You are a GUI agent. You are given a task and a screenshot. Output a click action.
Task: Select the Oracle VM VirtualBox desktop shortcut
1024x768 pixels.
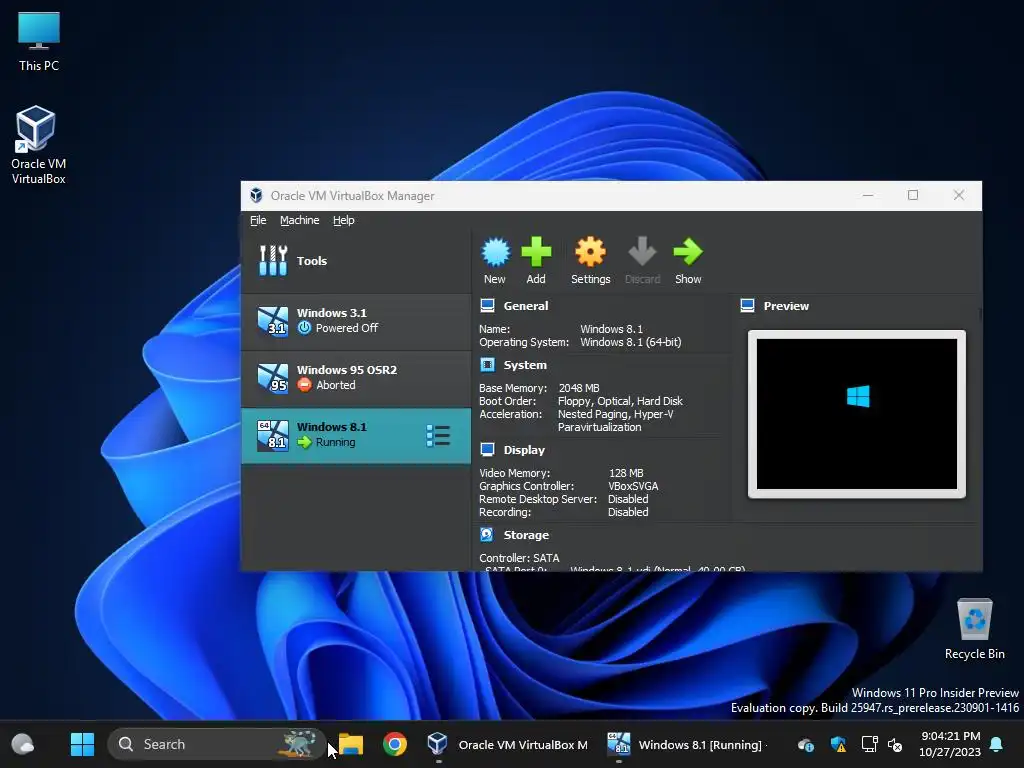tap(39, 145)
